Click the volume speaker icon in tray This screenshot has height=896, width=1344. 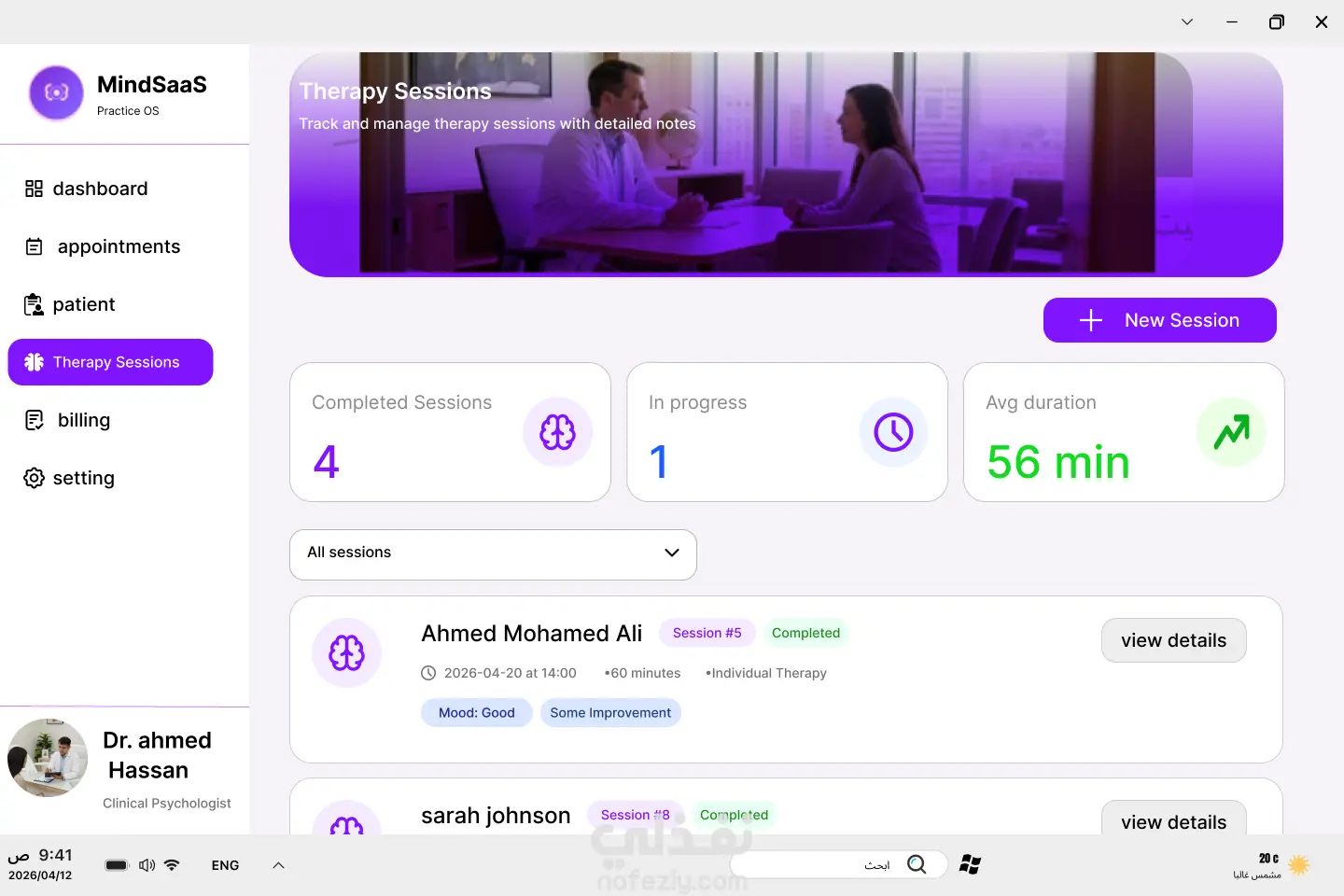(147, 865)
